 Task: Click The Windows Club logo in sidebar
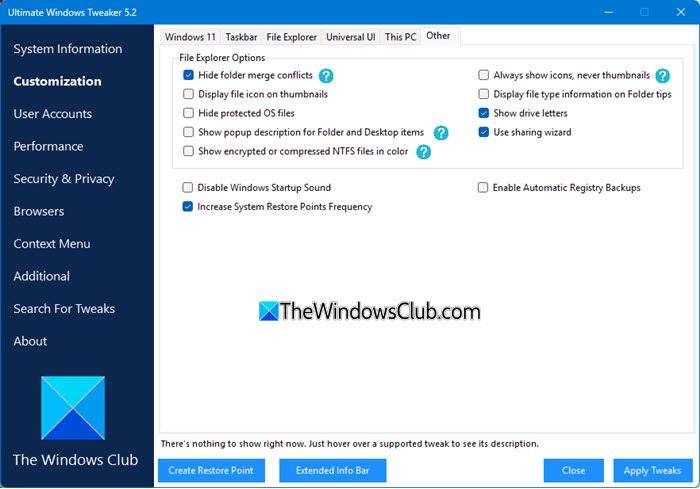73,408
